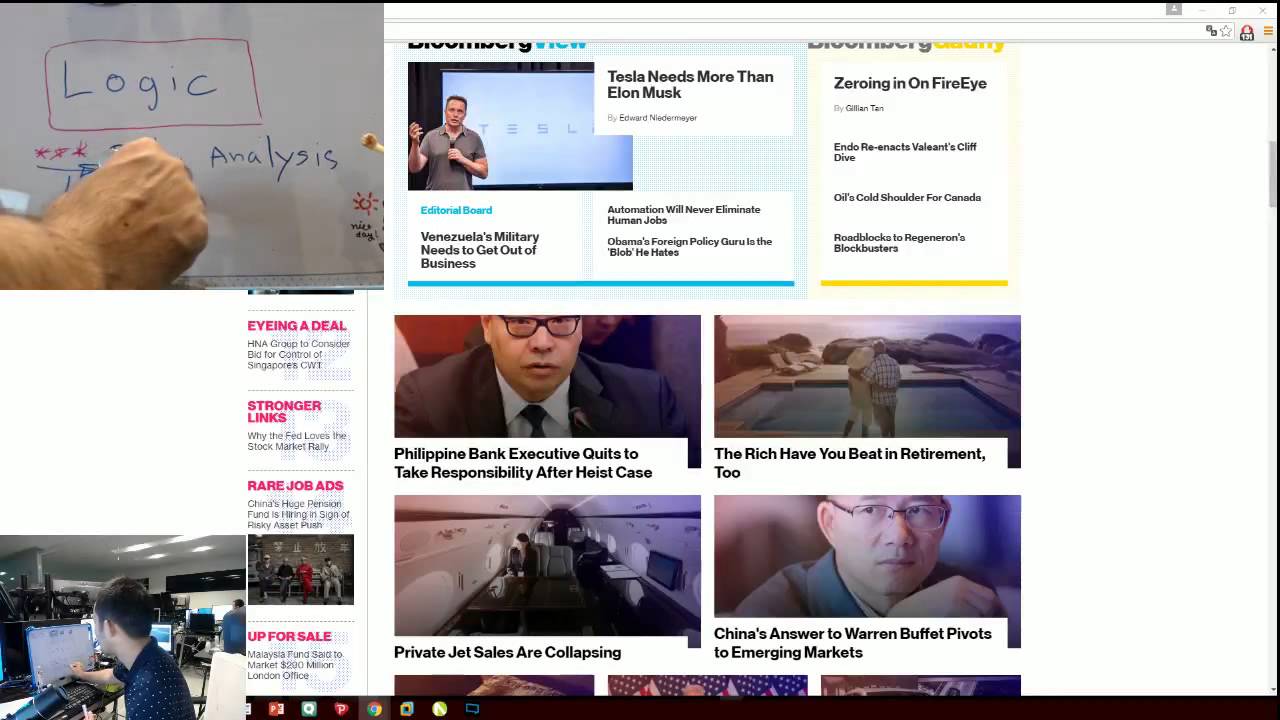The image size is (1280, 720).
Task: Open 'Zeroing in On FireEye' article
Action: tap(910, 83)
